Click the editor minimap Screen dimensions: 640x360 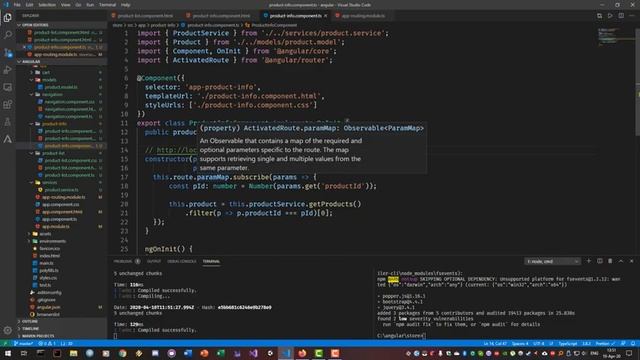(616, 37)
